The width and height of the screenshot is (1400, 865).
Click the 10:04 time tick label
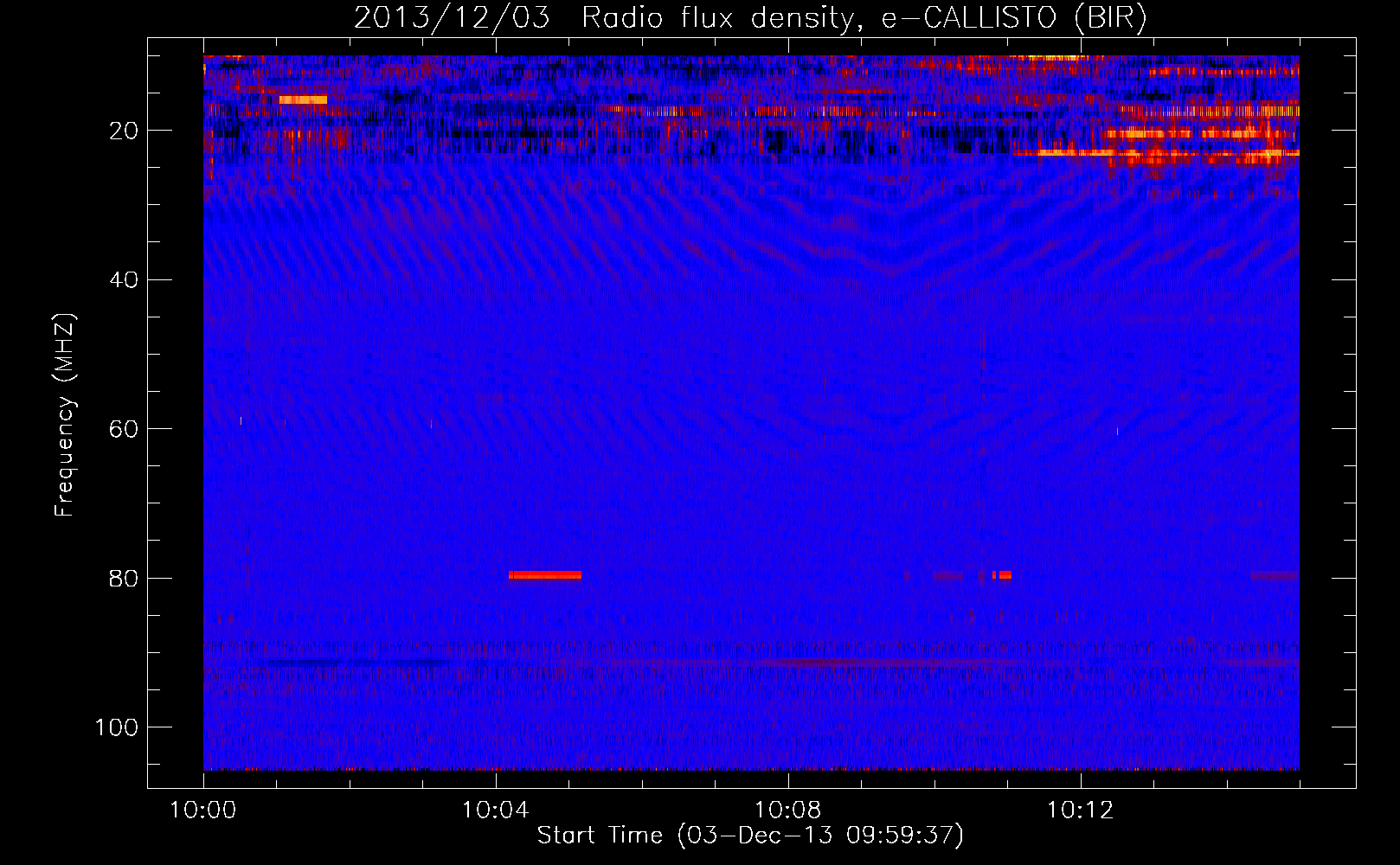[x=495, y=811]
